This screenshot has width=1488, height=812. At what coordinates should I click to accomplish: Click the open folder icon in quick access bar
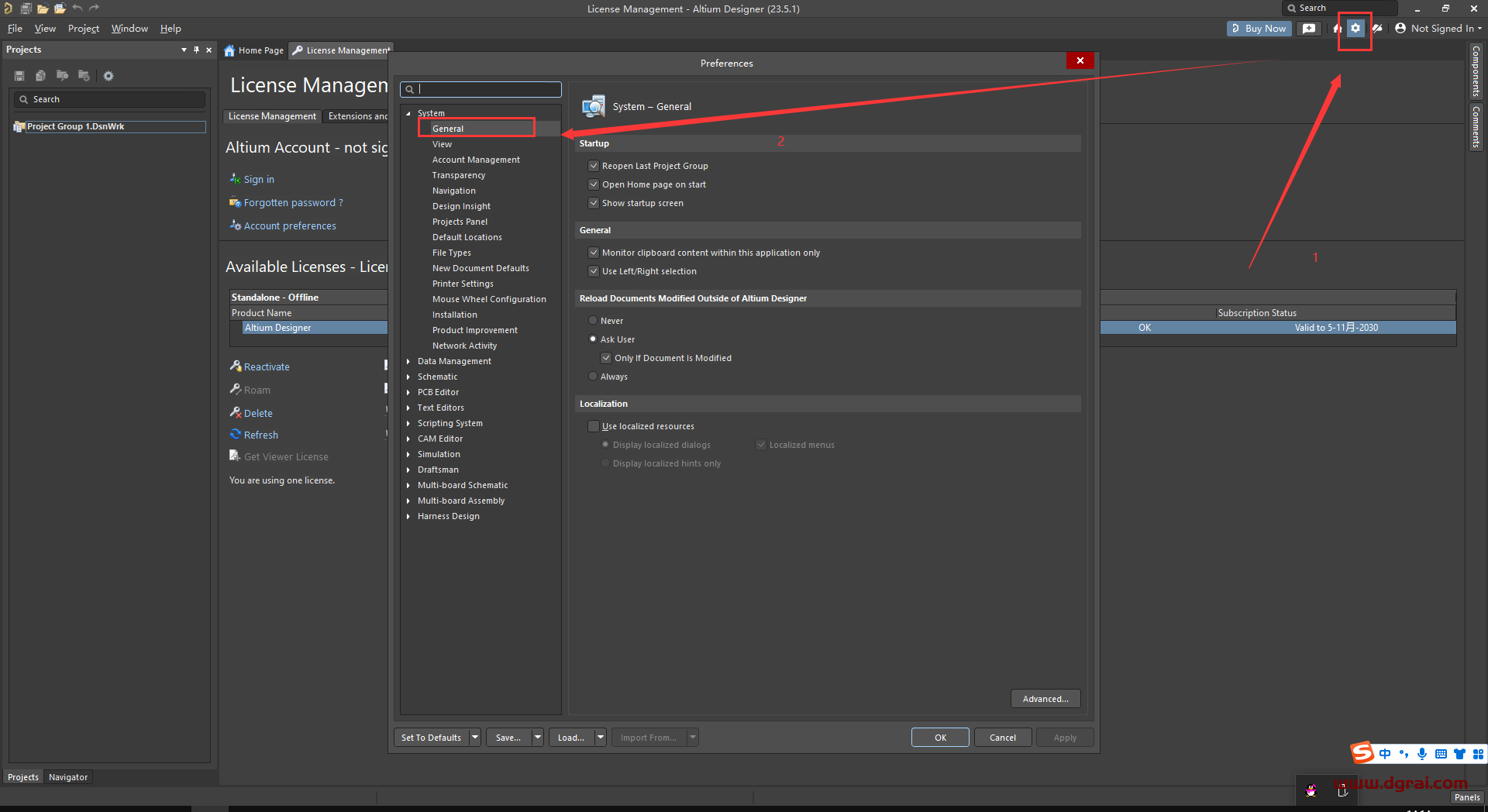43,9
